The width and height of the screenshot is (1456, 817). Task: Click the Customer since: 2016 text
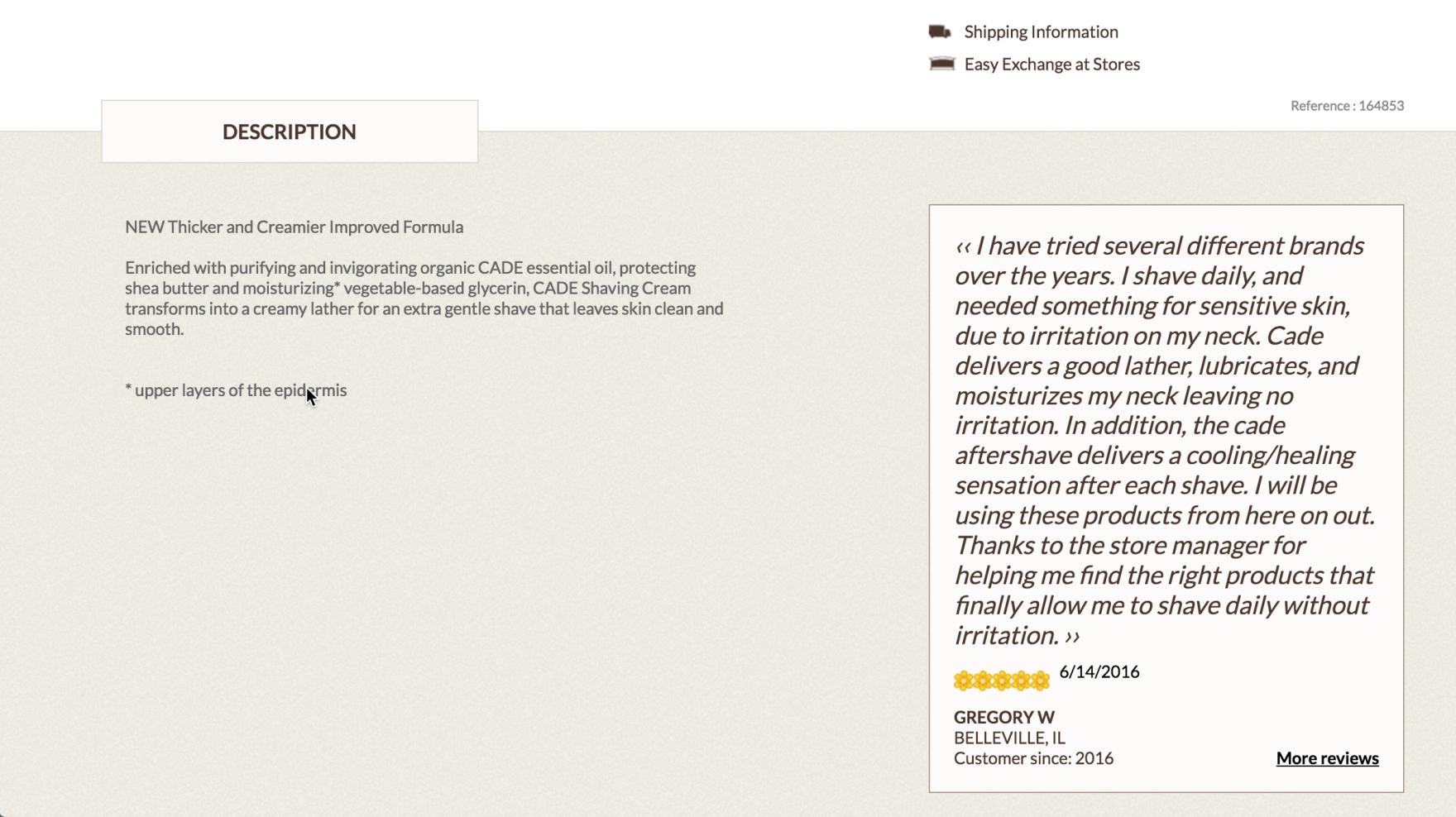coord(1033,758)
